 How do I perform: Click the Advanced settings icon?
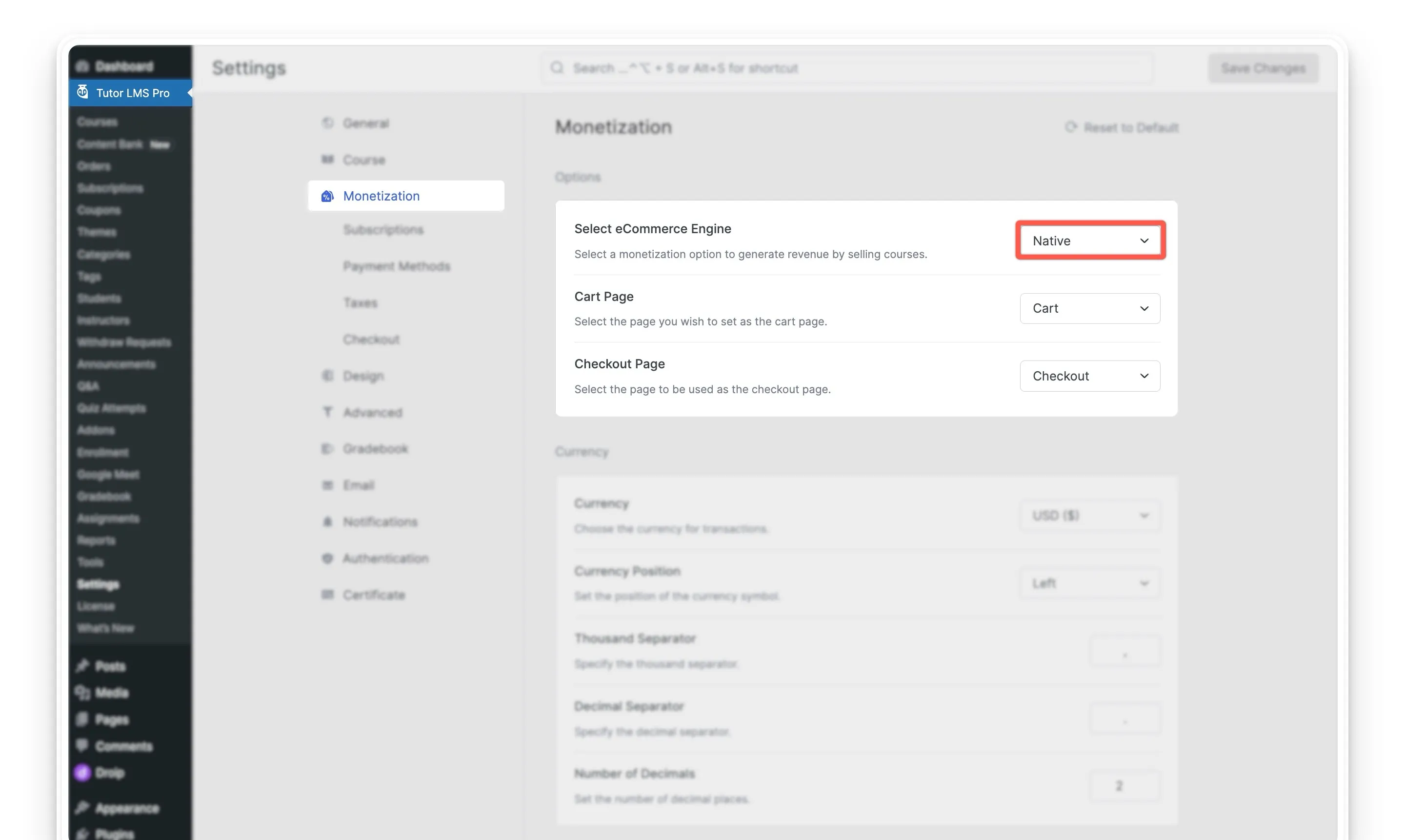tap(327, 412)
